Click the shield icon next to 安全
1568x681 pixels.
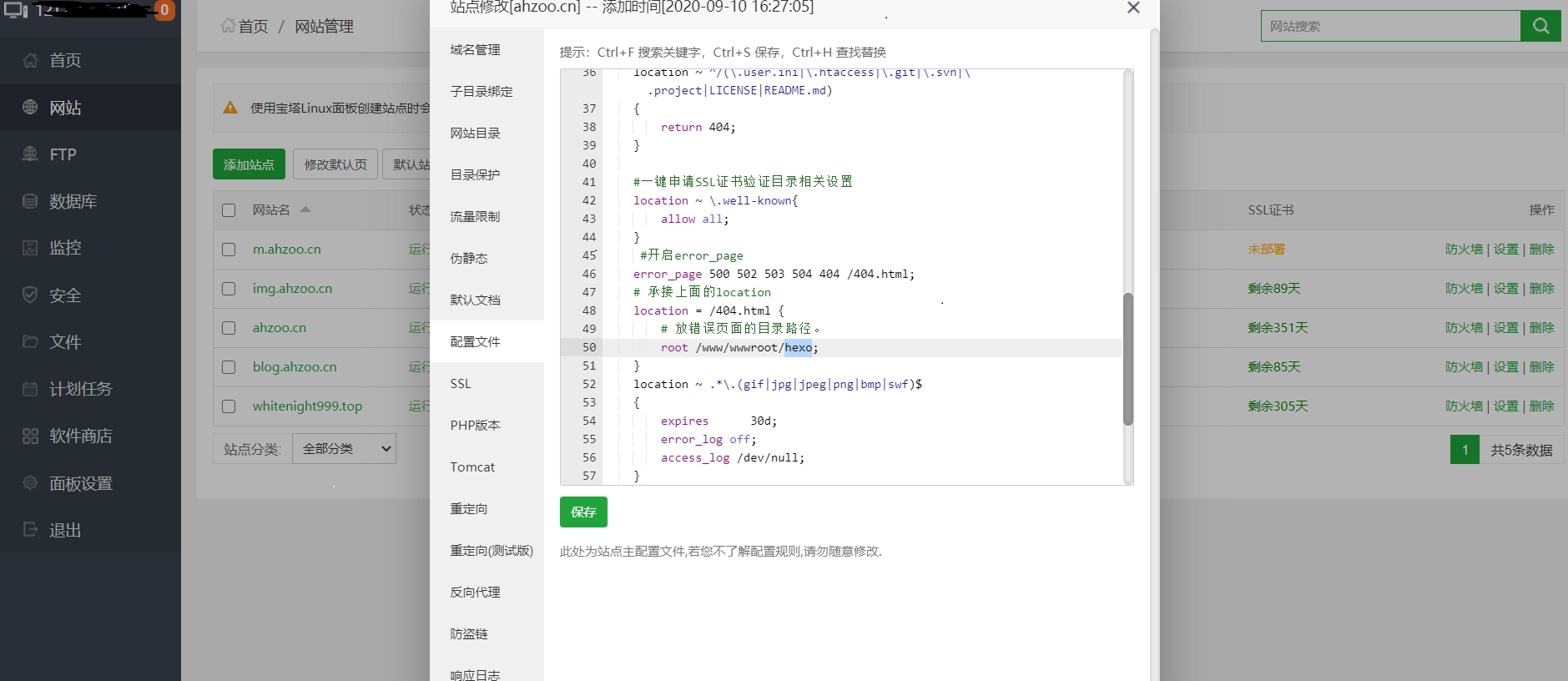tap(30, 295)
